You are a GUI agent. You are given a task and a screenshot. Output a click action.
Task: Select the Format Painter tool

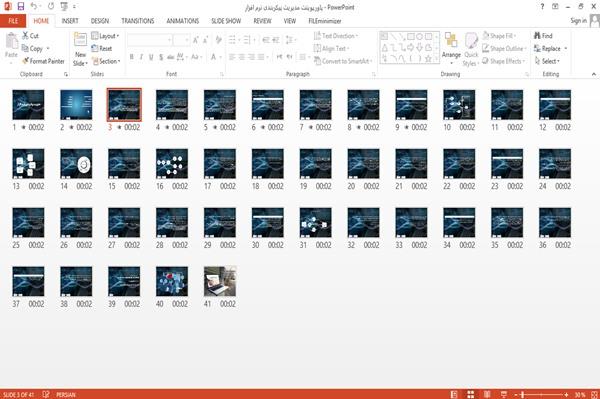(x=43, y=61)
